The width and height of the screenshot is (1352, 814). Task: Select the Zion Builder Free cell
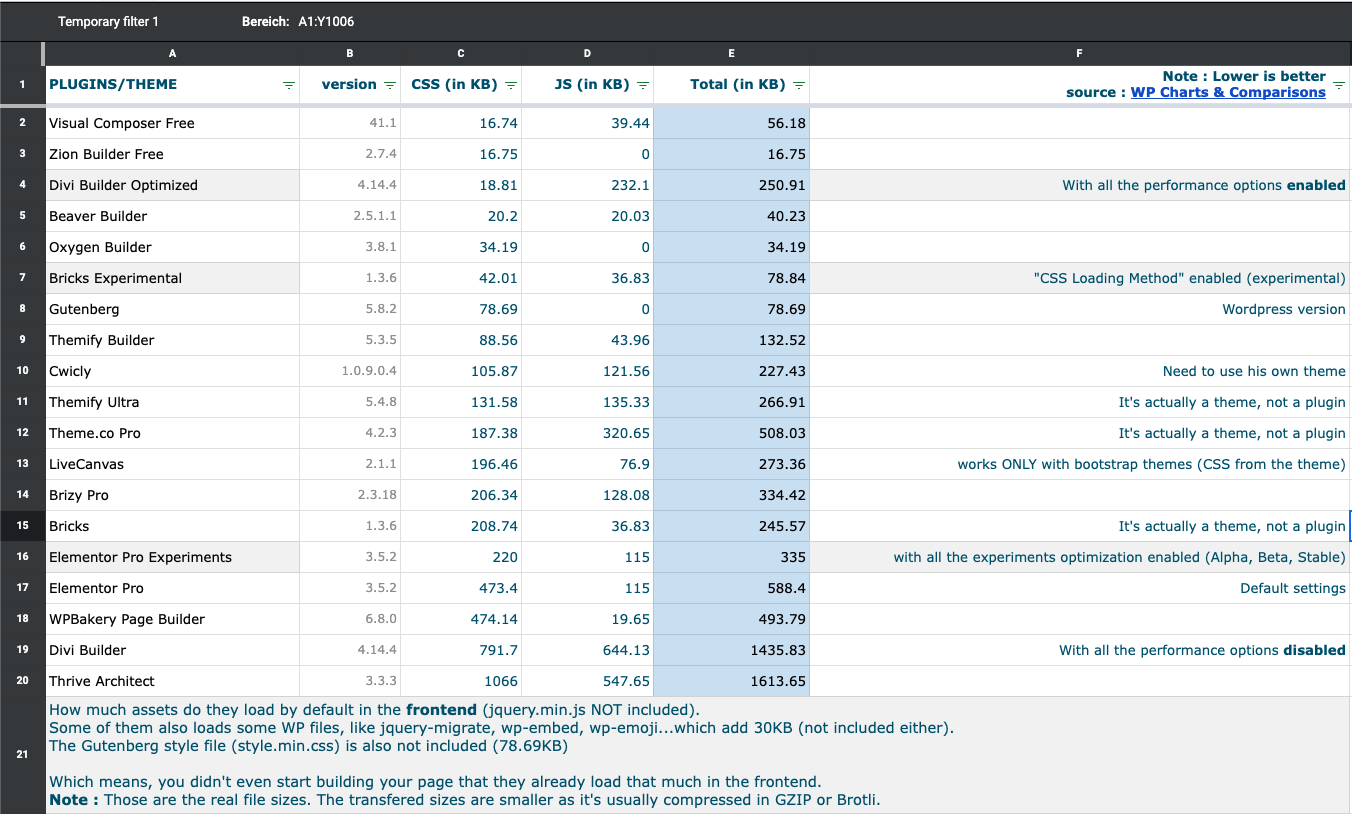point(172,154)
